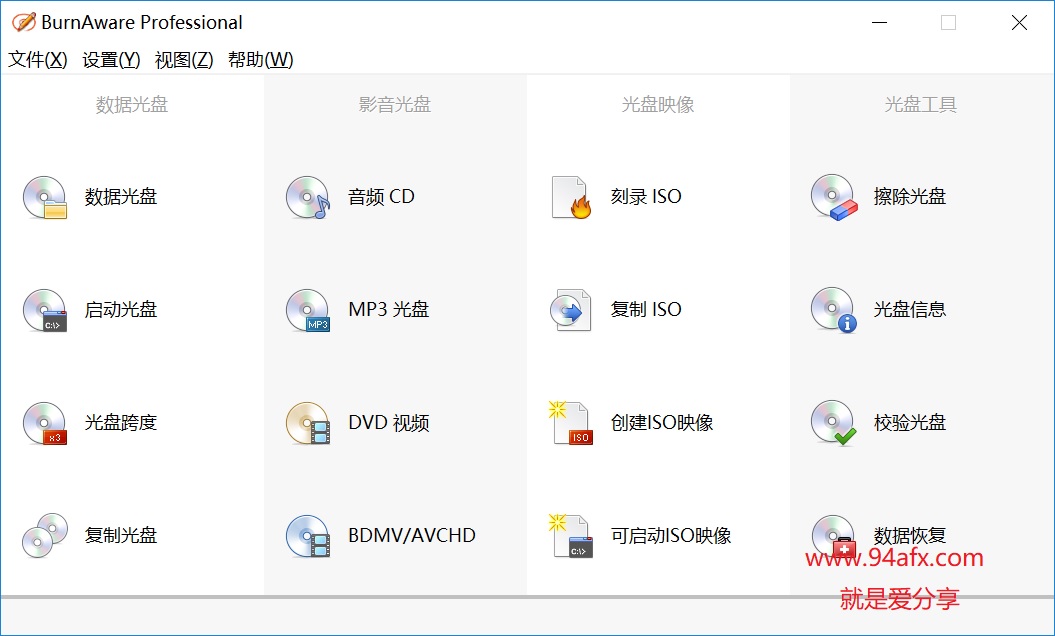Open the 帮助(W) menu
This screenshot has width=1055, height=636.
260,59
